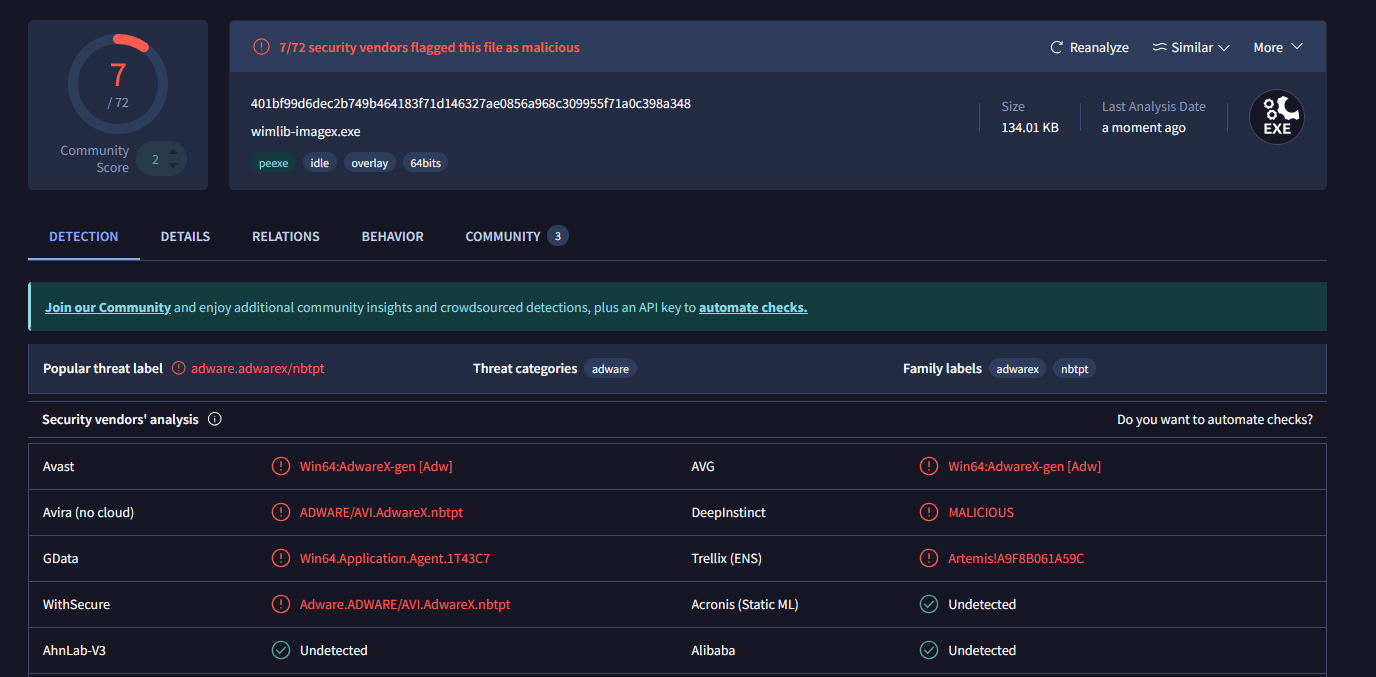1376x677 pixels.
Task: Click the DeepInstinct warning icon
Action: tap(929, 512)
